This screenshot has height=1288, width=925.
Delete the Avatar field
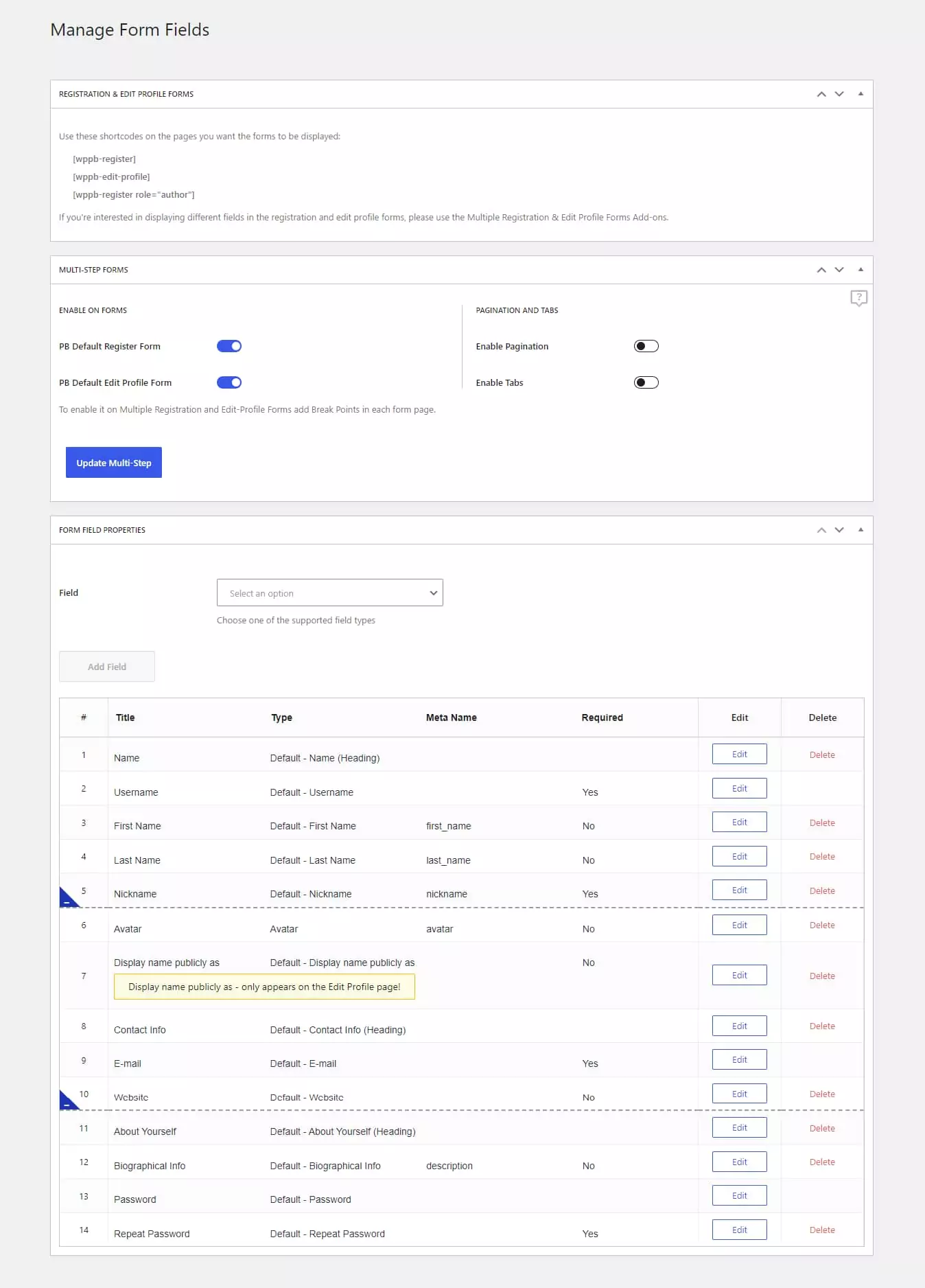[x=822, y=925]
